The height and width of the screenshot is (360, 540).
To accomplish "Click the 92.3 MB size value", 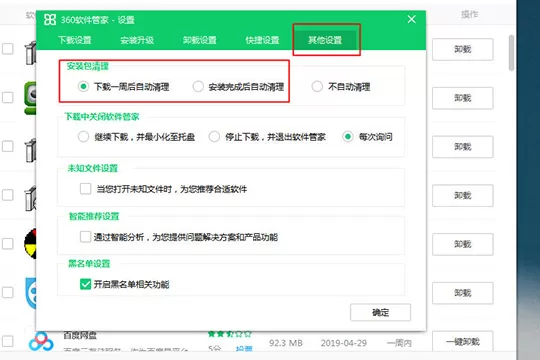I will coord(286,343).
